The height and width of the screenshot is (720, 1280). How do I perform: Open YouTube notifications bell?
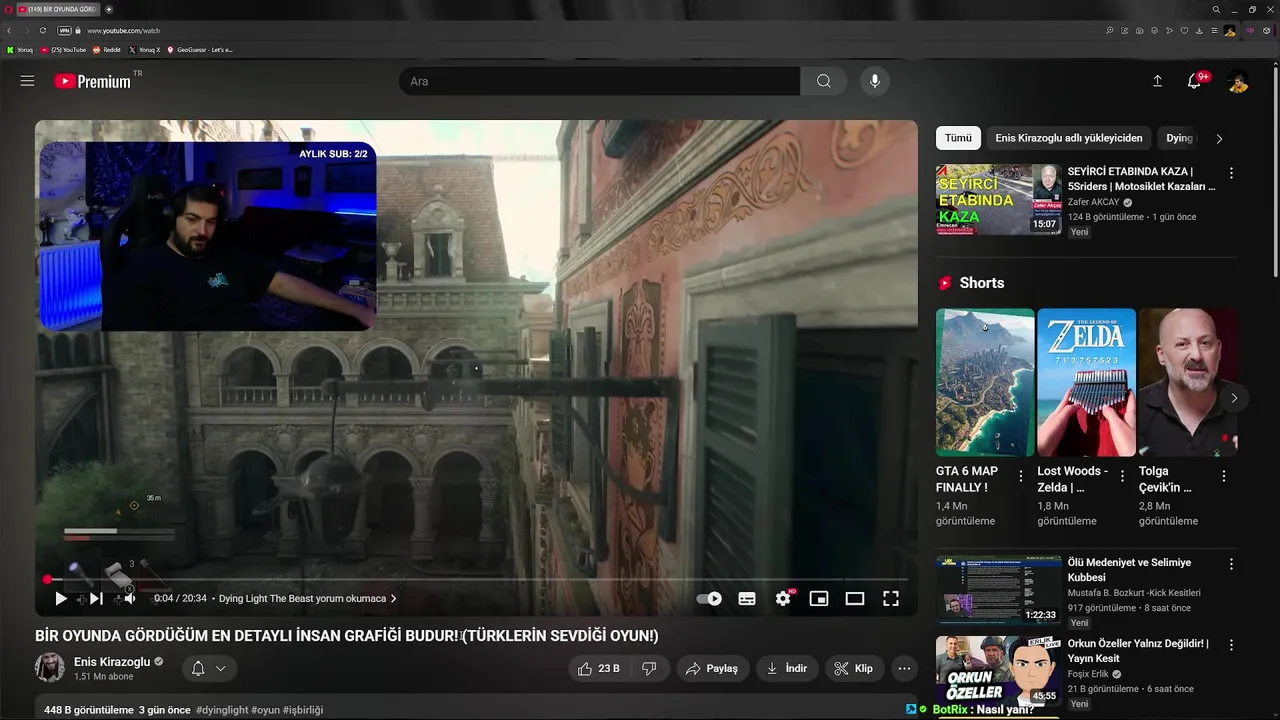1195,81
